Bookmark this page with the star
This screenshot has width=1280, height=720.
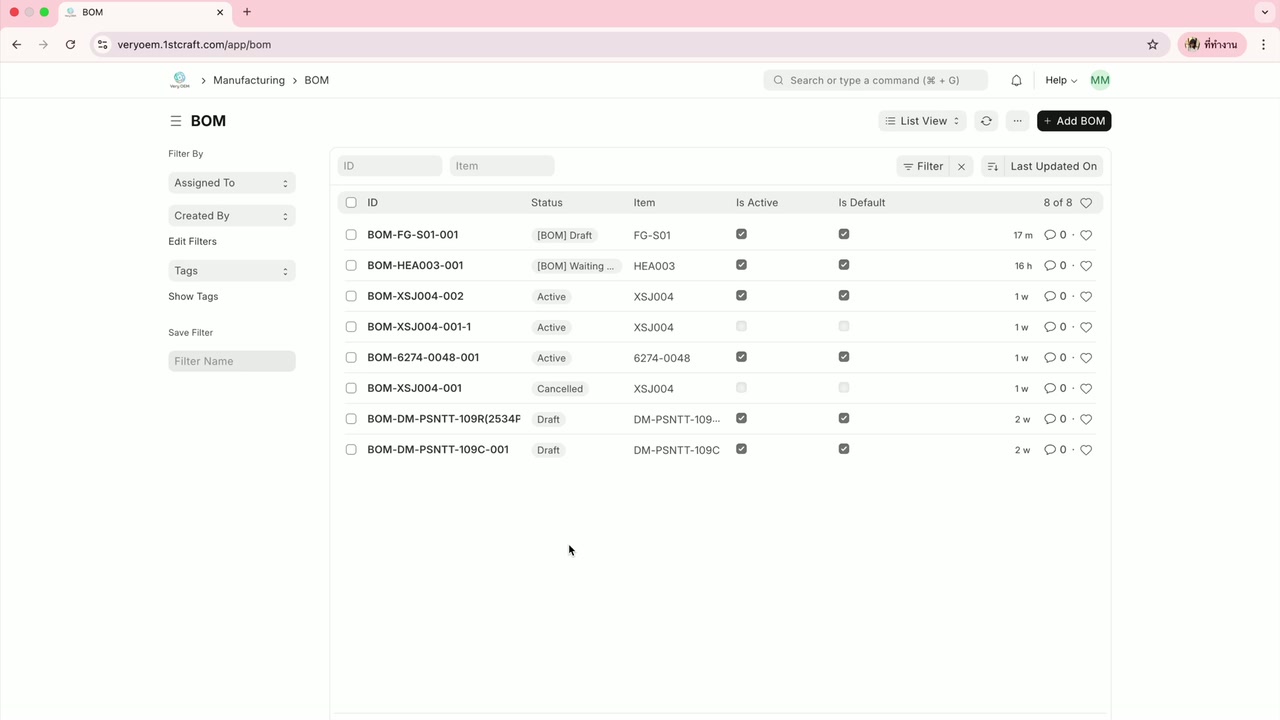point(1152,44)
